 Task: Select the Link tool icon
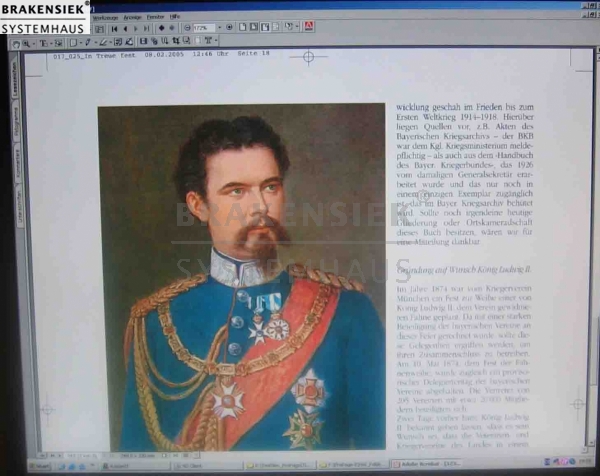tap(154, 41)
